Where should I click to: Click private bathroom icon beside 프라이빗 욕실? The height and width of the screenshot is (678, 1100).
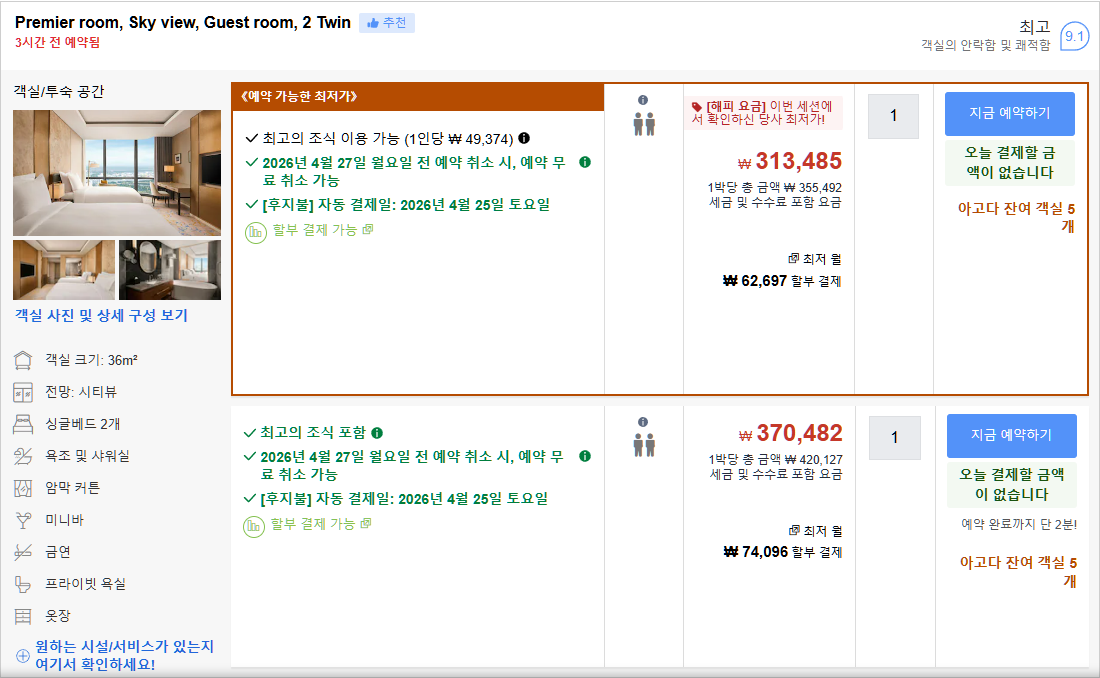tap(23, 584)
